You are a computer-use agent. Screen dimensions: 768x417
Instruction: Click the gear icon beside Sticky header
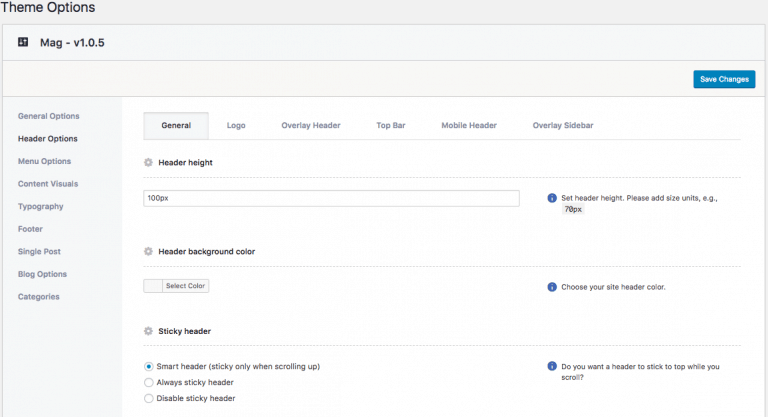pos(148,330)
